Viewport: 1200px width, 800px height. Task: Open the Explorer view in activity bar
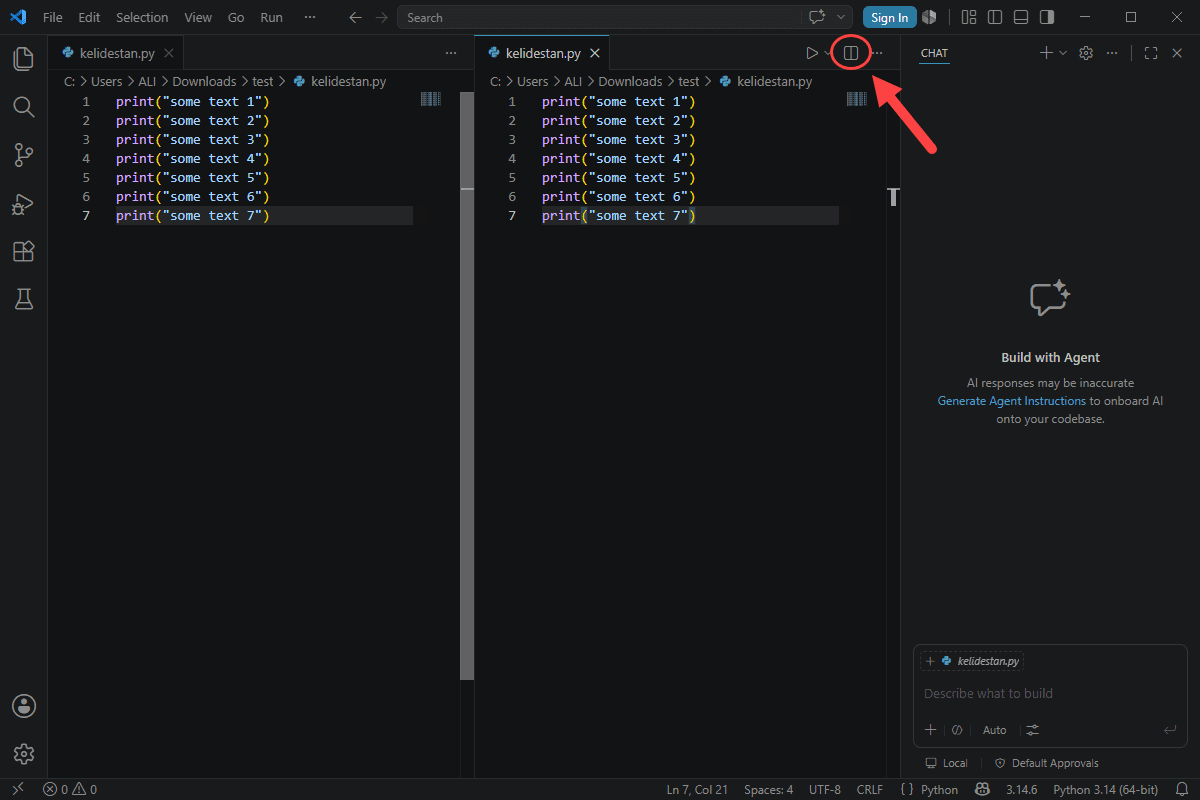24,59
